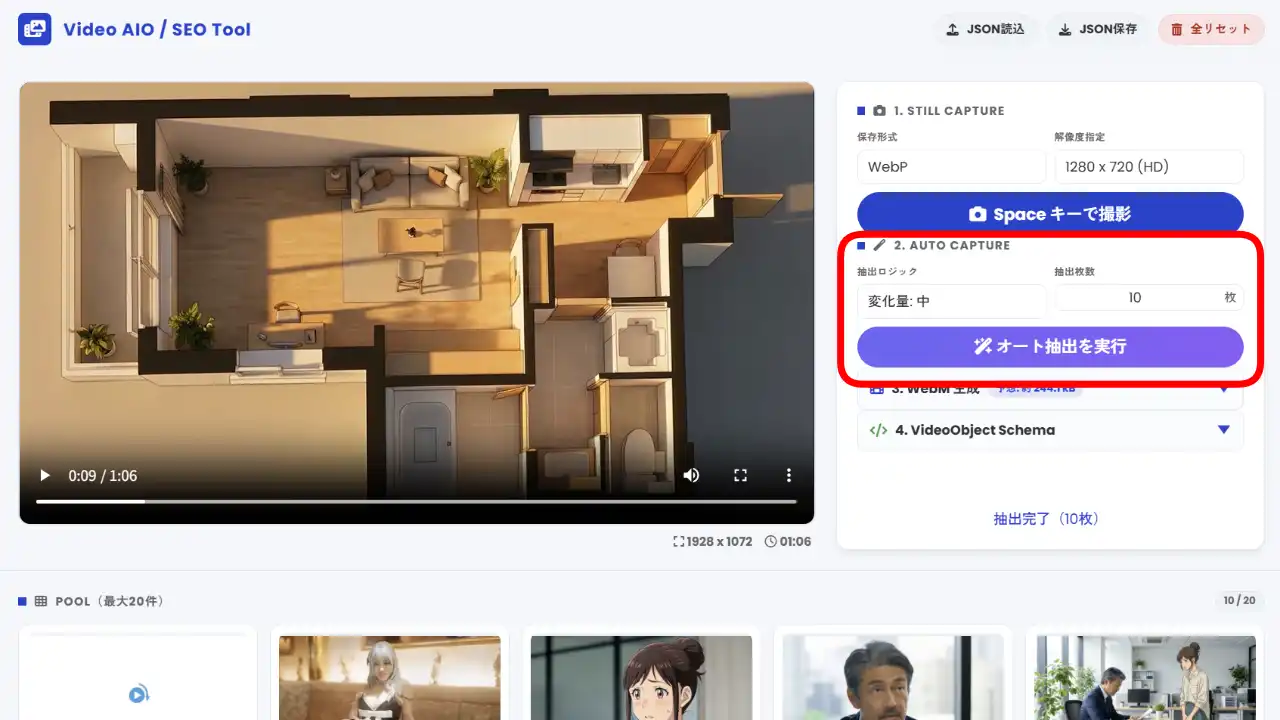1280x720 pixels.
Task: Play the video in the player
Action: (x=44, y=475)
